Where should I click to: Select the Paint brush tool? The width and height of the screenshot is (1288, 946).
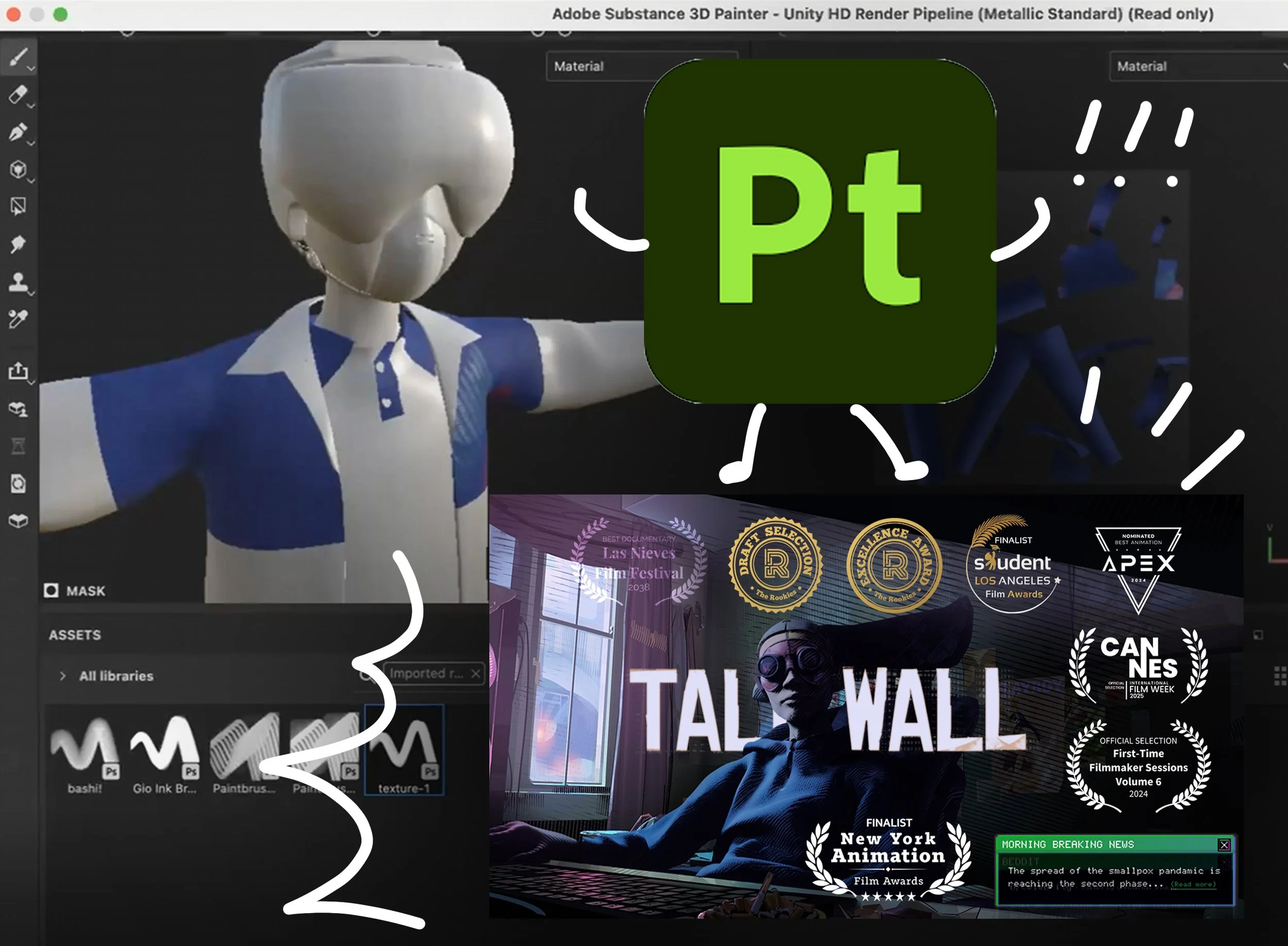19,56
